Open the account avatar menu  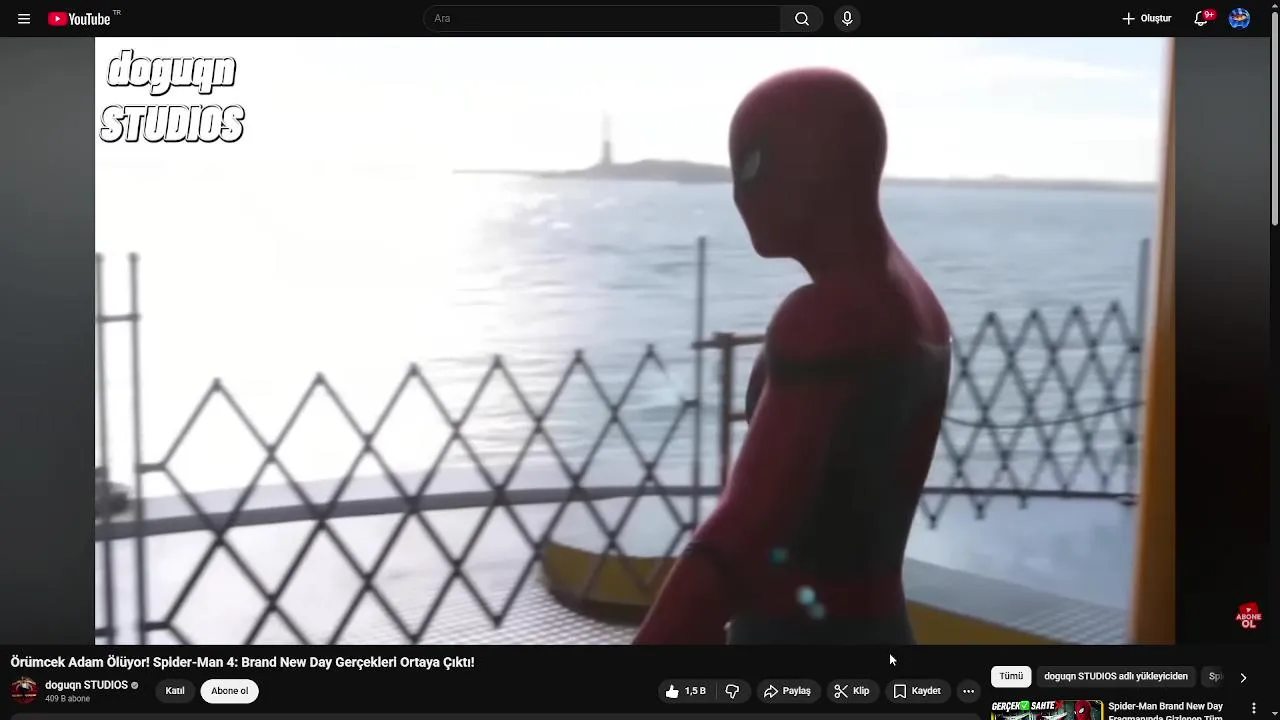[x=1239, y=19]
